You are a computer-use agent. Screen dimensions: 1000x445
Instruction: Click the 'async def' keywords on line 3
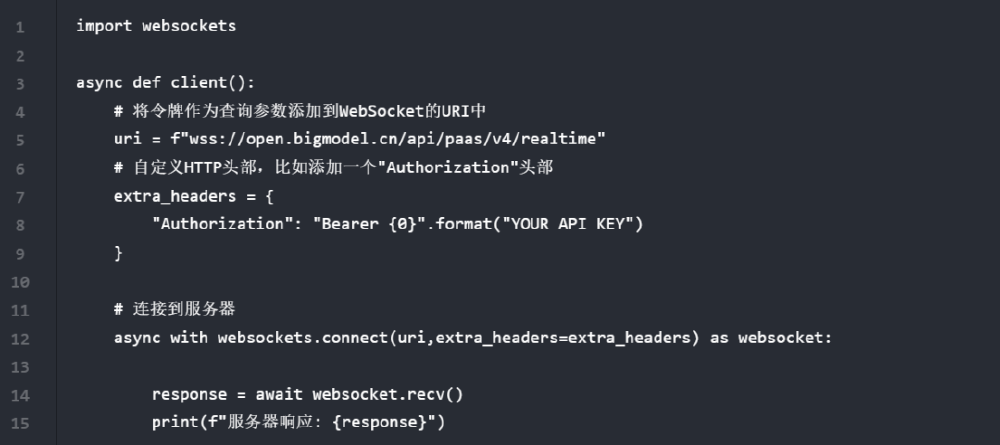coord(114,83)
